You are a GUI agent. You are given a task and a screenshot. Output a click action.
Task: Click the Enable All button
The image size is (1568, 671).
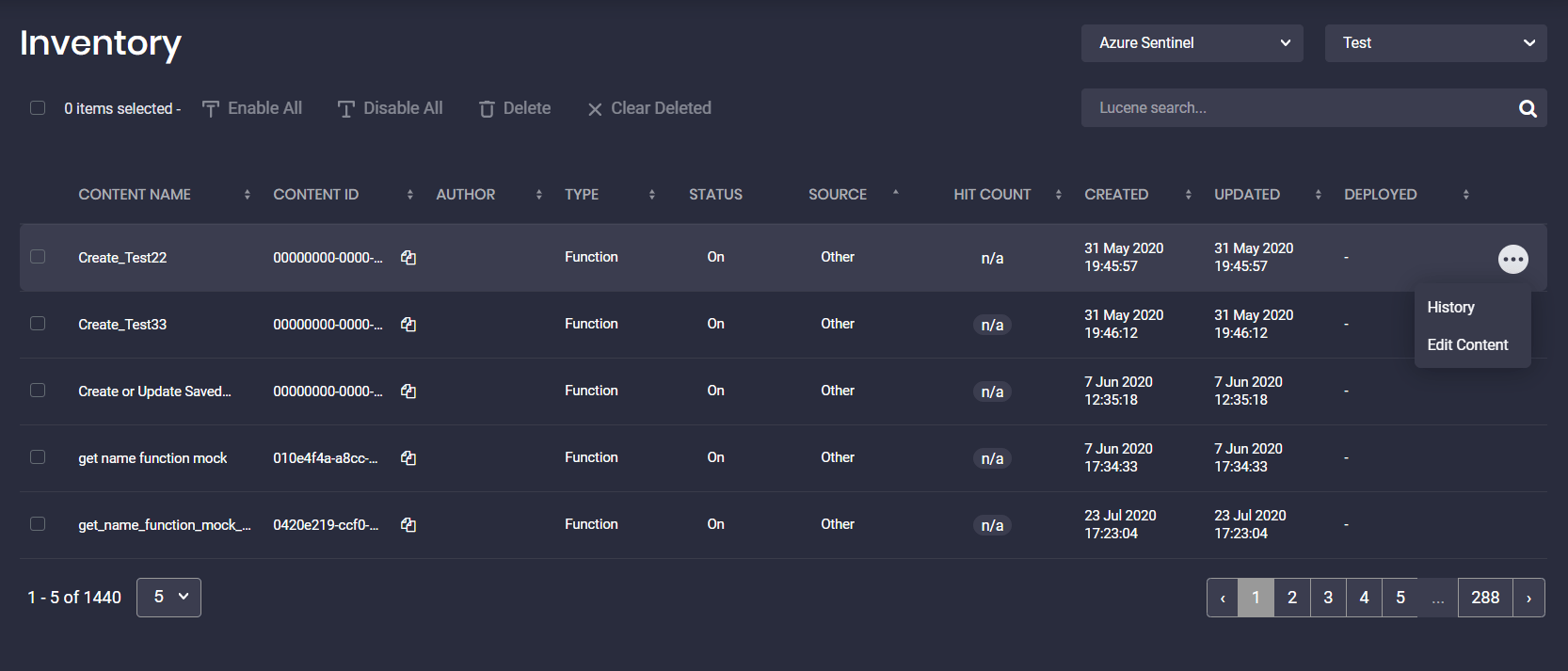[252, 109]
